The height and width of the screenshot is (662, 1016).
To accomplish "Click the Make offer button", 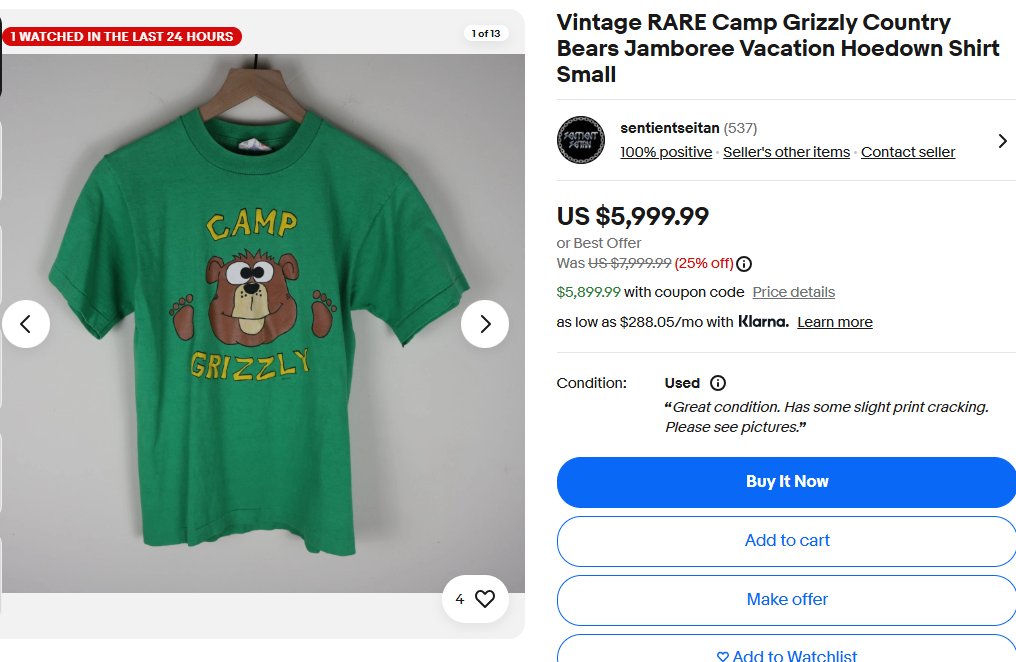I will (787, 599).
